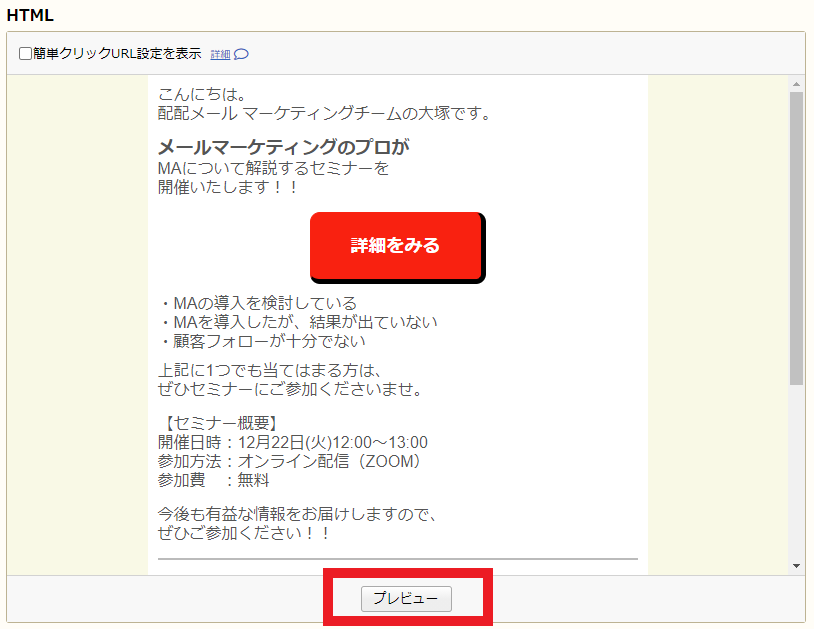Open the 詳細 link
Image resolution: width=814 pixels, height=629 pixels.
(222, 55)
